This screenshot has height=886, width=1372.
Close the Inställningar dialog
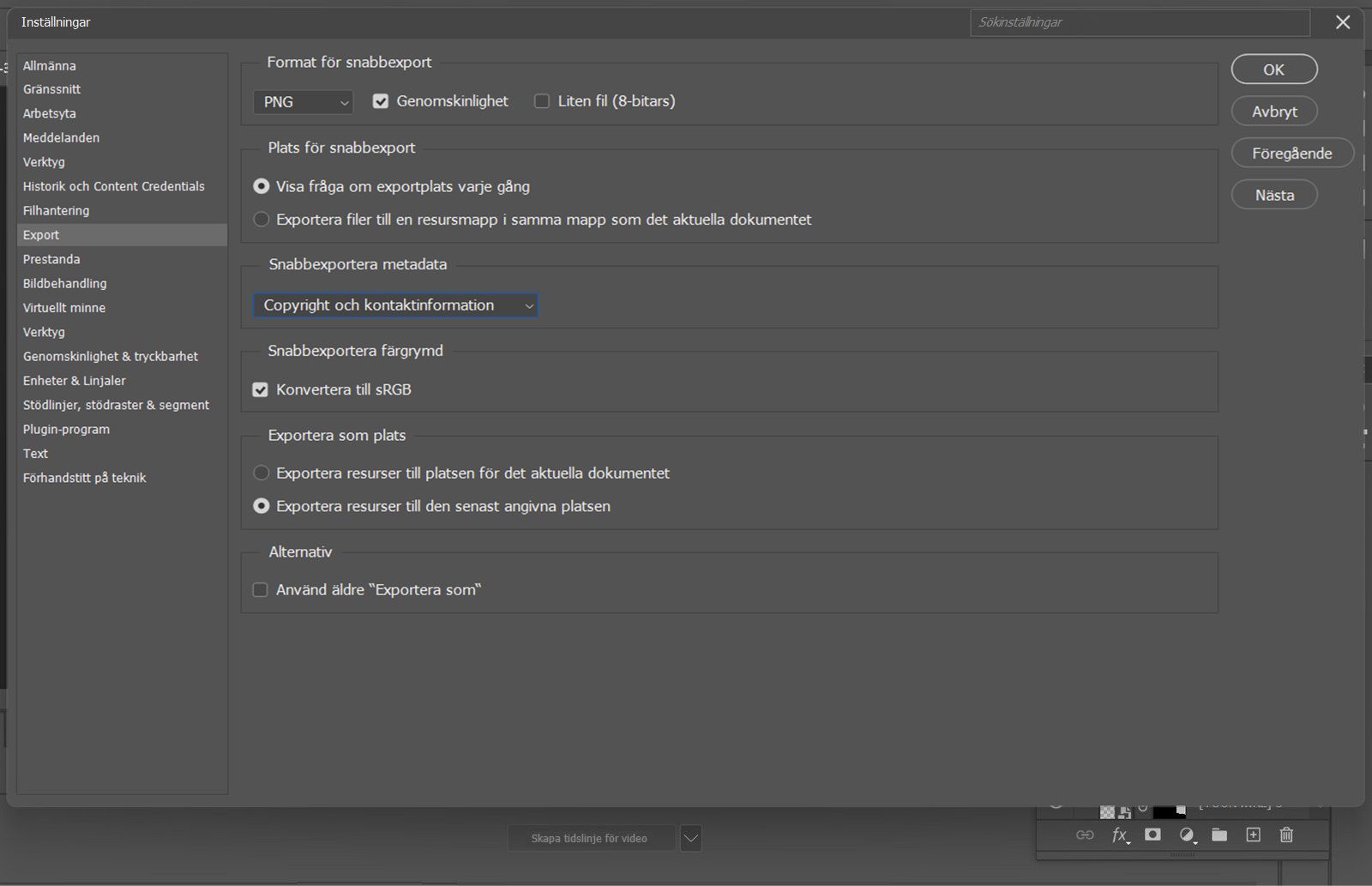tap(1343, 22)
